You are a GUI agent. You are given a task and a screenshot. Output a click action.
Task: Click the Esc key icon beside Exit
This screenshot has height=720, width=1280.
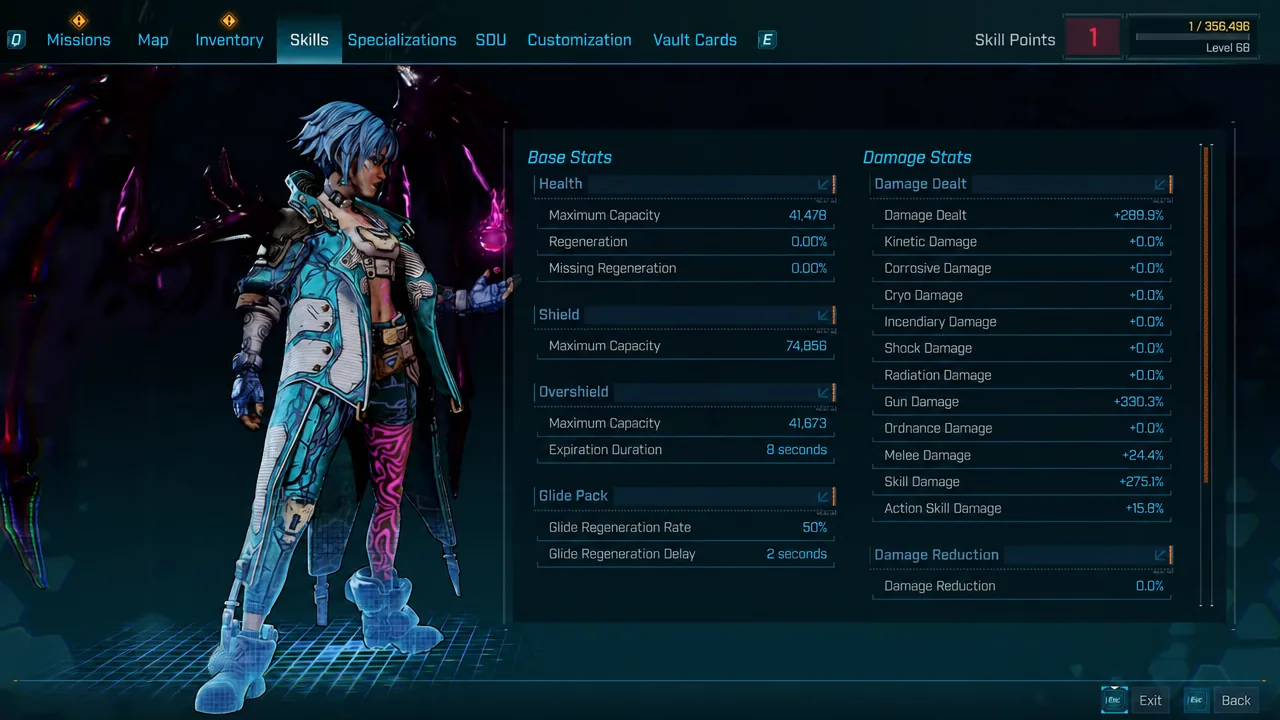tap(1114, 700)
